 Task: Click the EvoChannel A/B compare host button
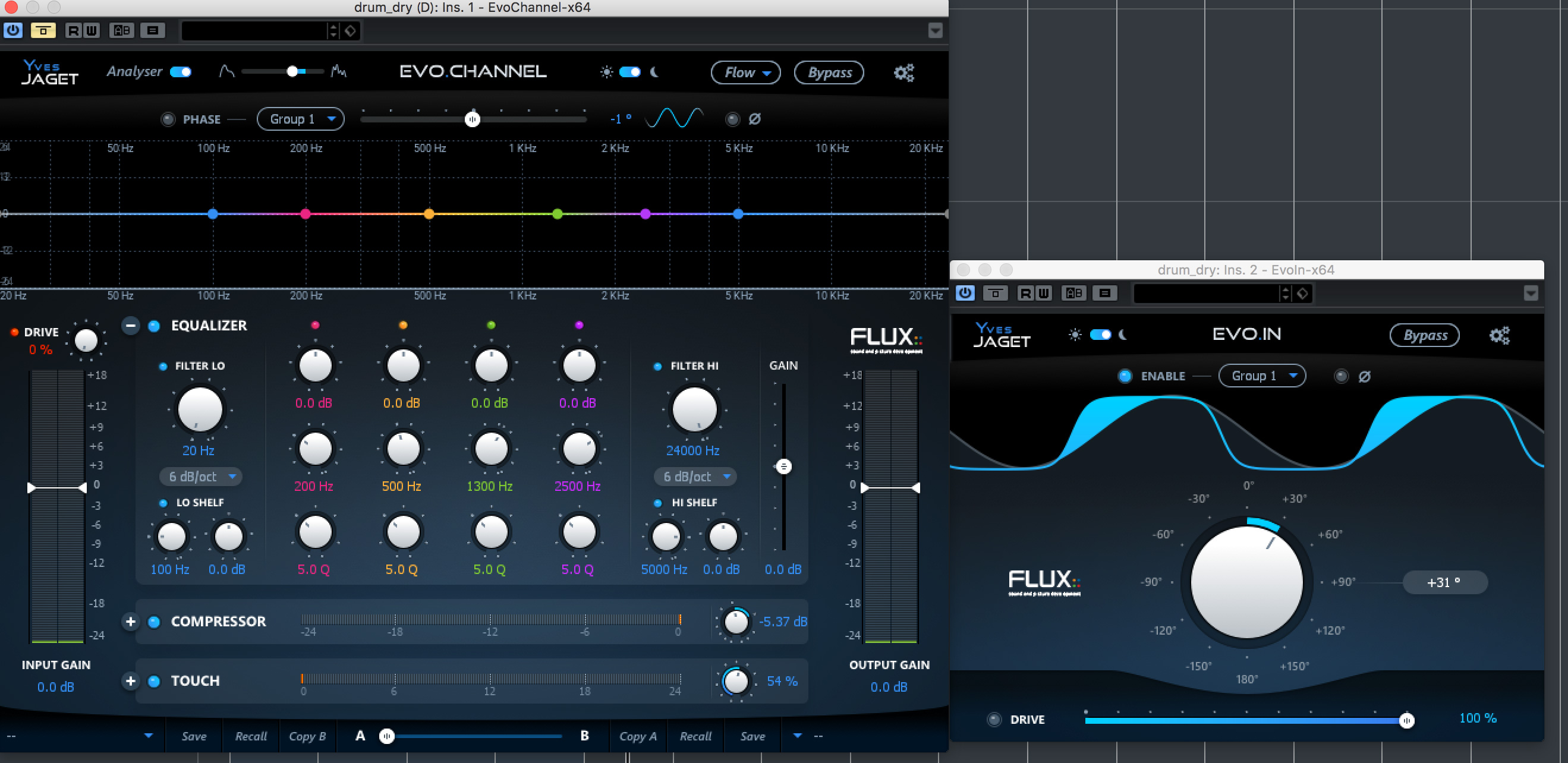point(122,30)
